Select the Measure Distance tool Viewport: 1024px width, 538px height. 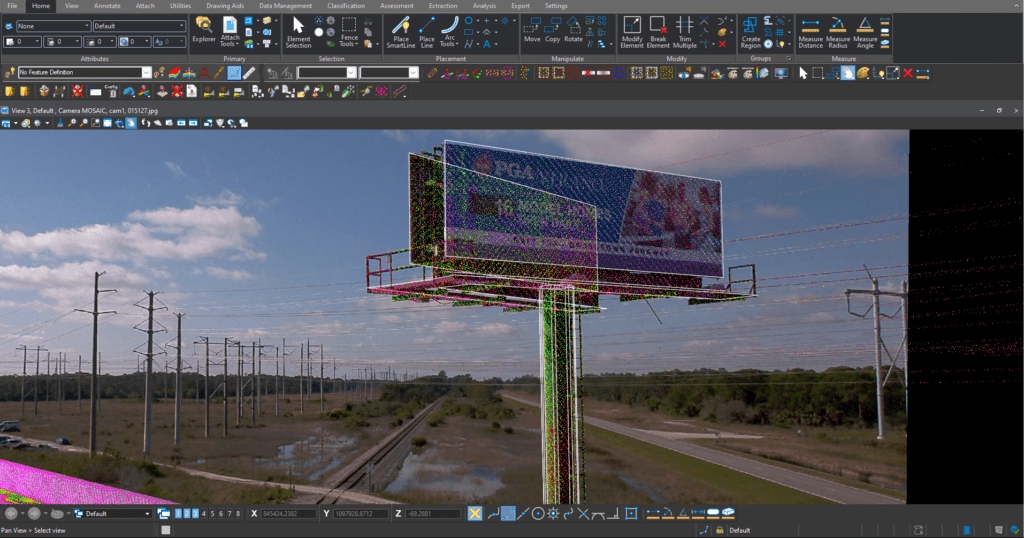(x=810, y=33)
